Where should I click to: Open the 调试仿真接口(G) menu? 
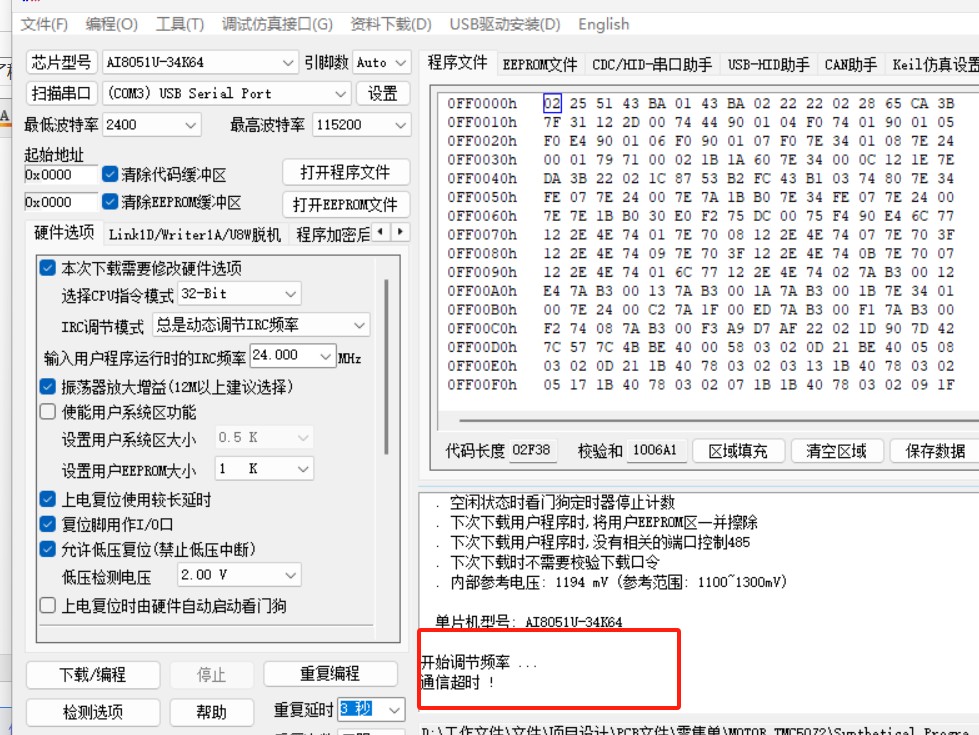(277, 24)
